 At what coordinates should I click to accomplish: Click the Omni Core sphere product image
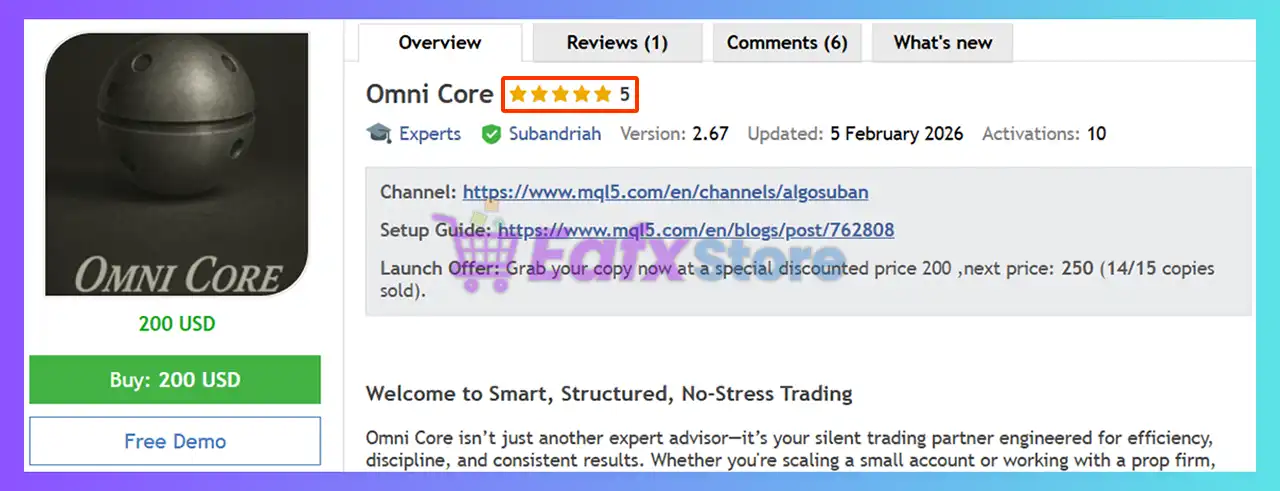(x=176, y=165)
